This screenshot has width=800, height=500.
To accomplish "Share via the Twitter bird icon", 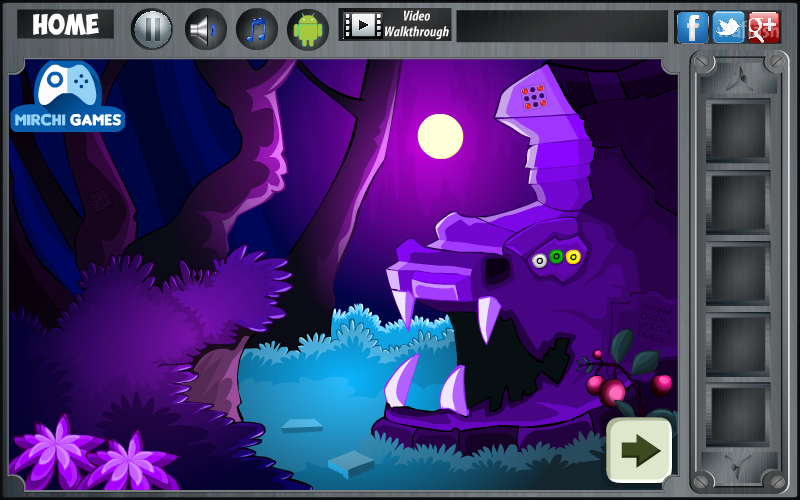I will point(729,27).
